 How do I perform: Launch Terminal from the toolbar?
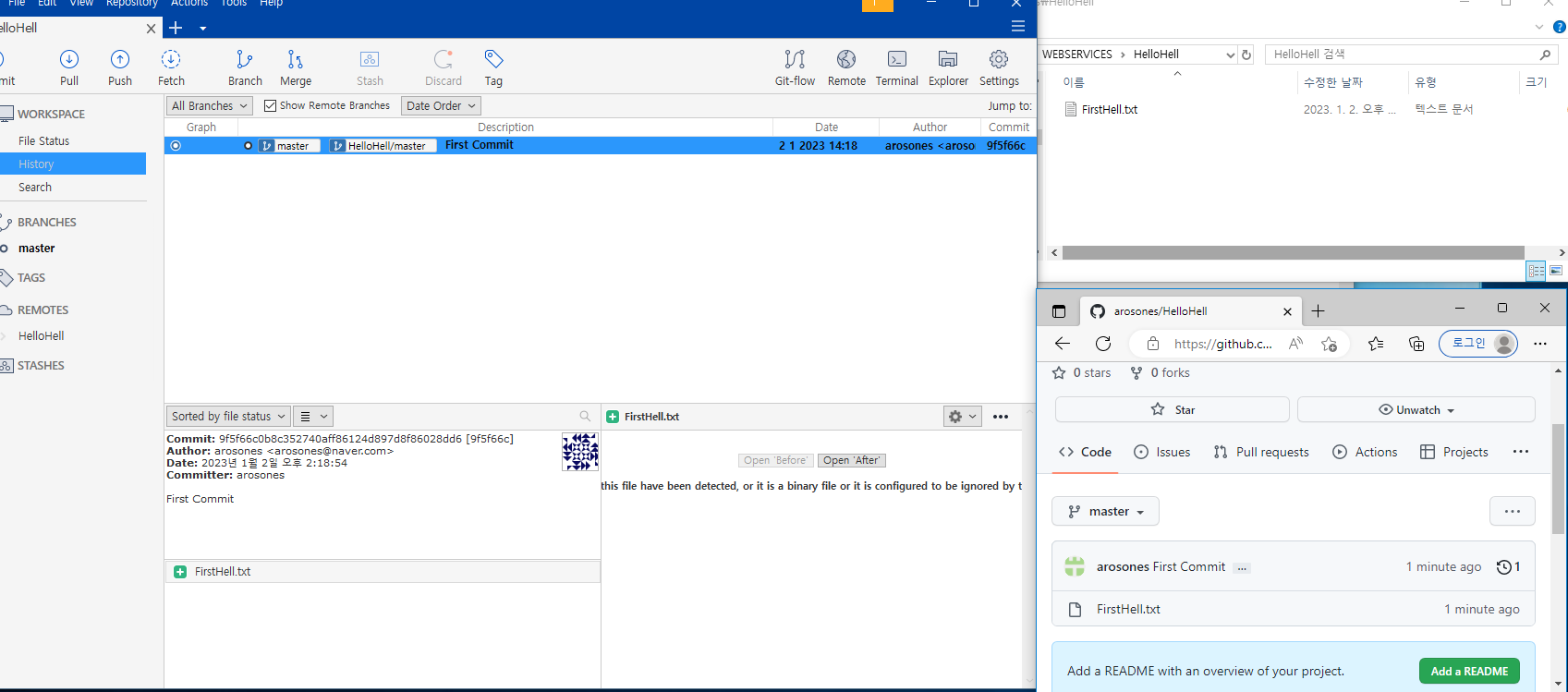tap(897, 67)
